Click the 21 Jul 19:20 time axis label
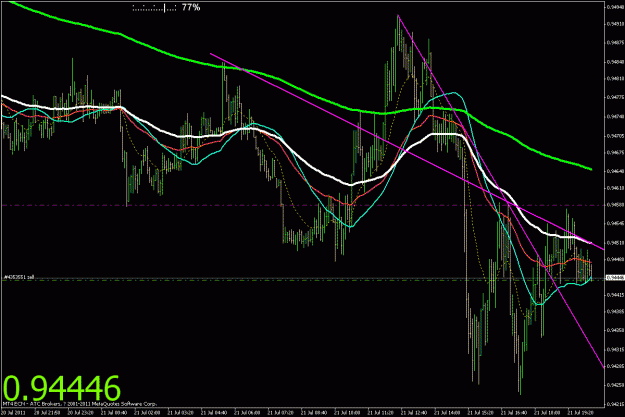625x417 pixels. [x=580, y=413]
